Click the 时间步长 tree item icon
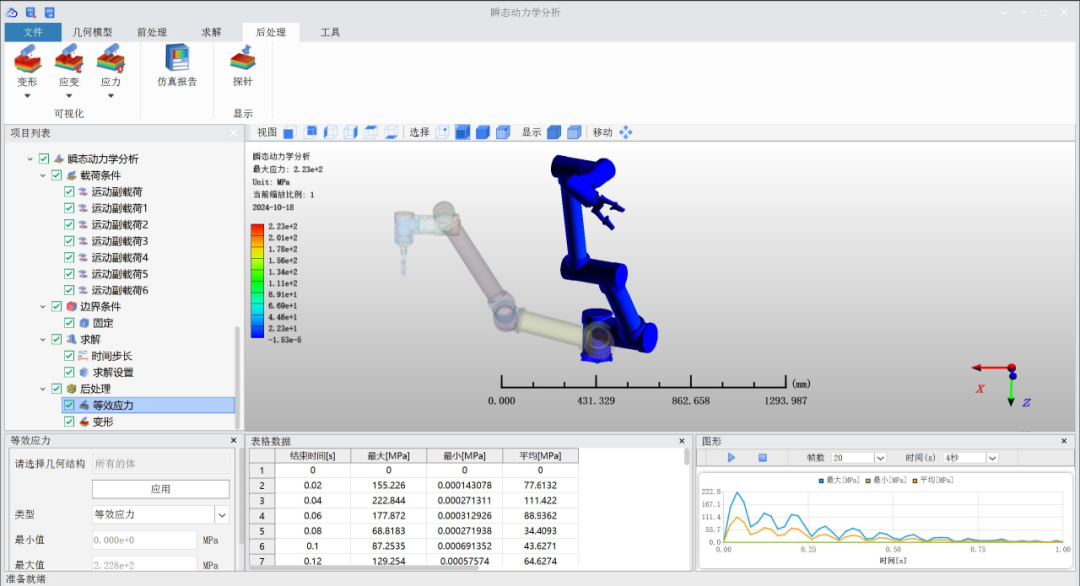This screenshot has height=586, width=1080. tap(84, 356)
